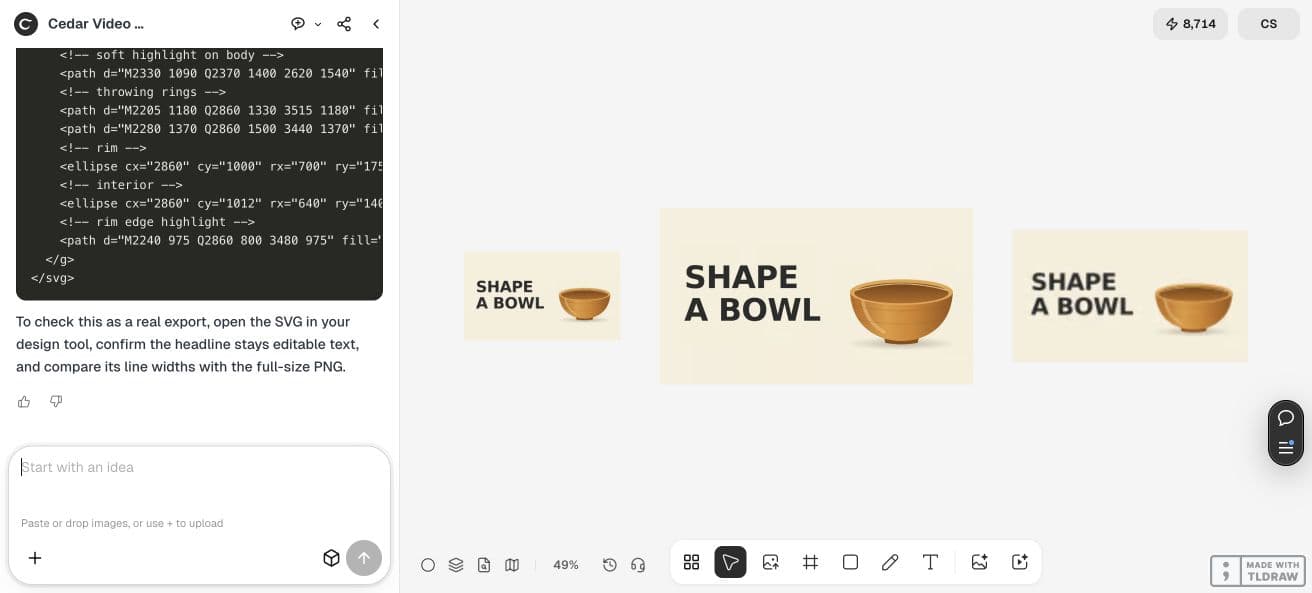
Task: Pick the rectangle shape tool
Action: coord(851,562)
